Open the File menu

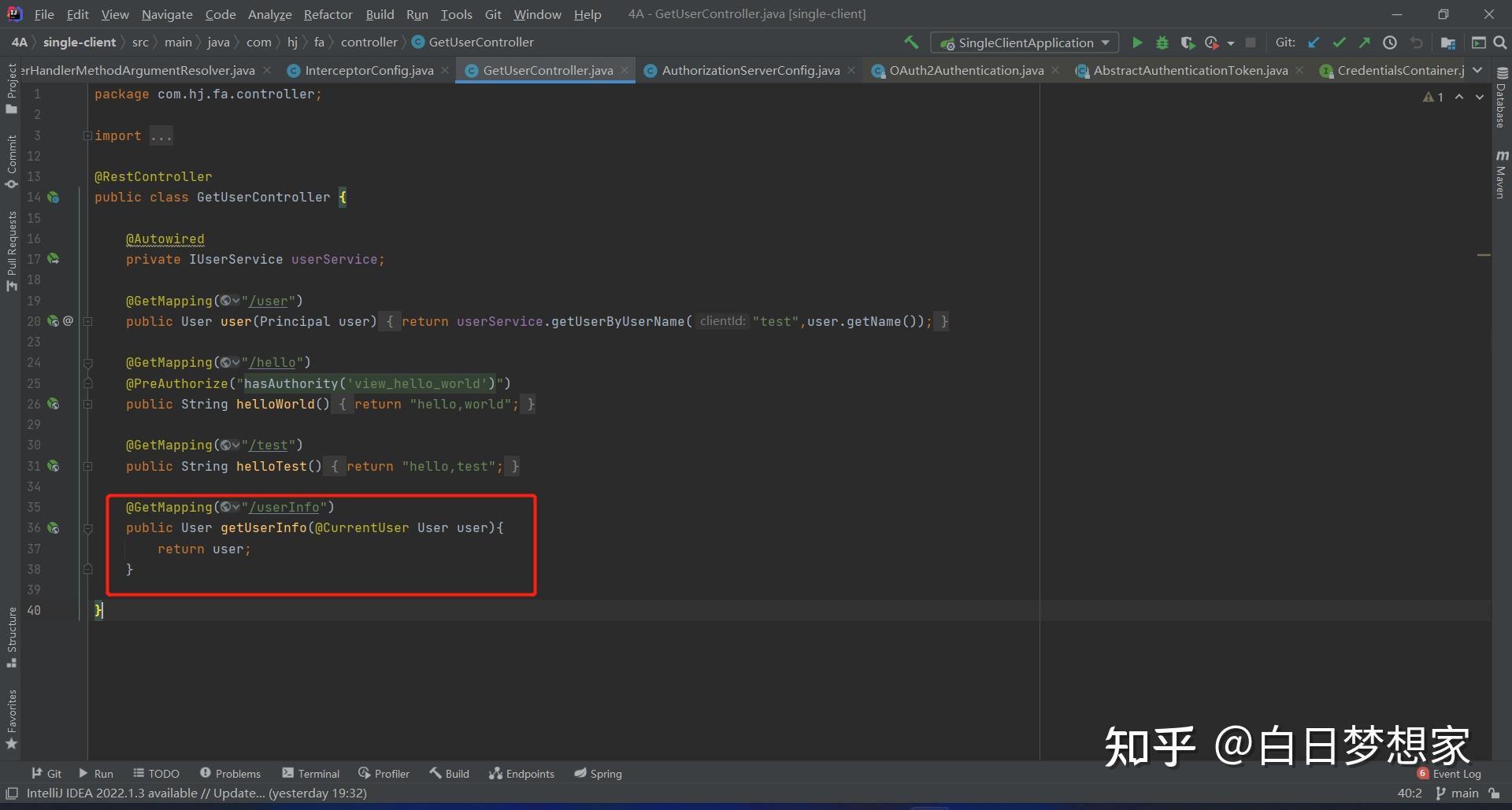coord(44,14)
